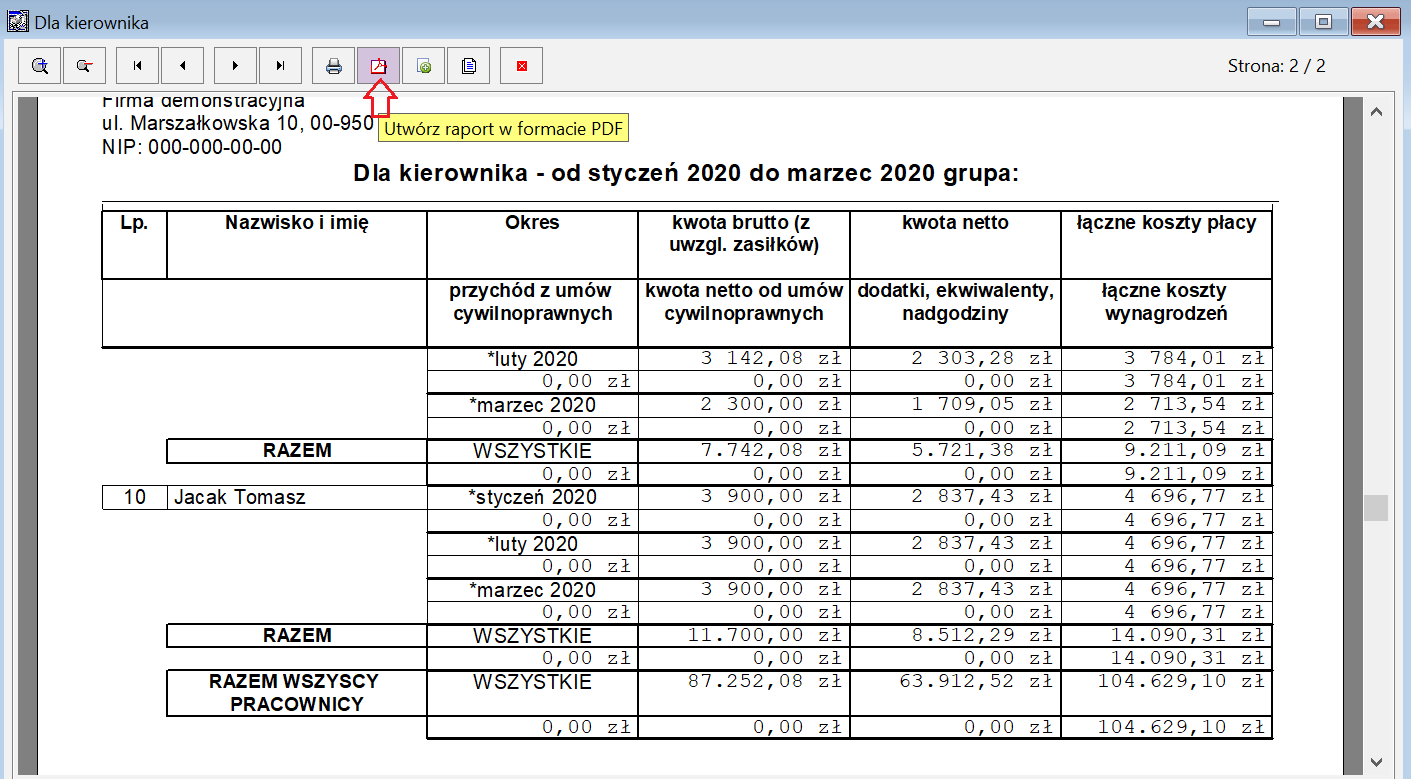
Task: Click the 'kwota netto' column header
Action: pos(955,223)
